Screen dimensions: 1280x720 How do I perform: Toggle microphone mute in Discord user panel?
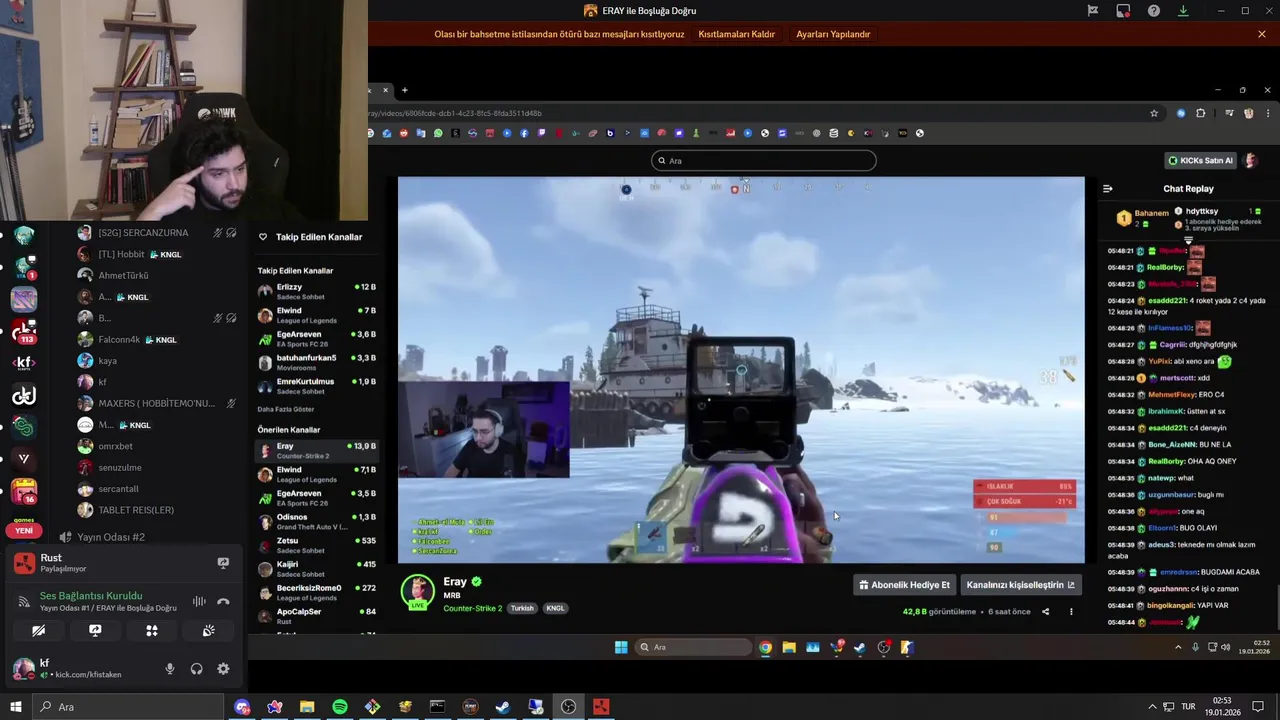click(170, 669)
